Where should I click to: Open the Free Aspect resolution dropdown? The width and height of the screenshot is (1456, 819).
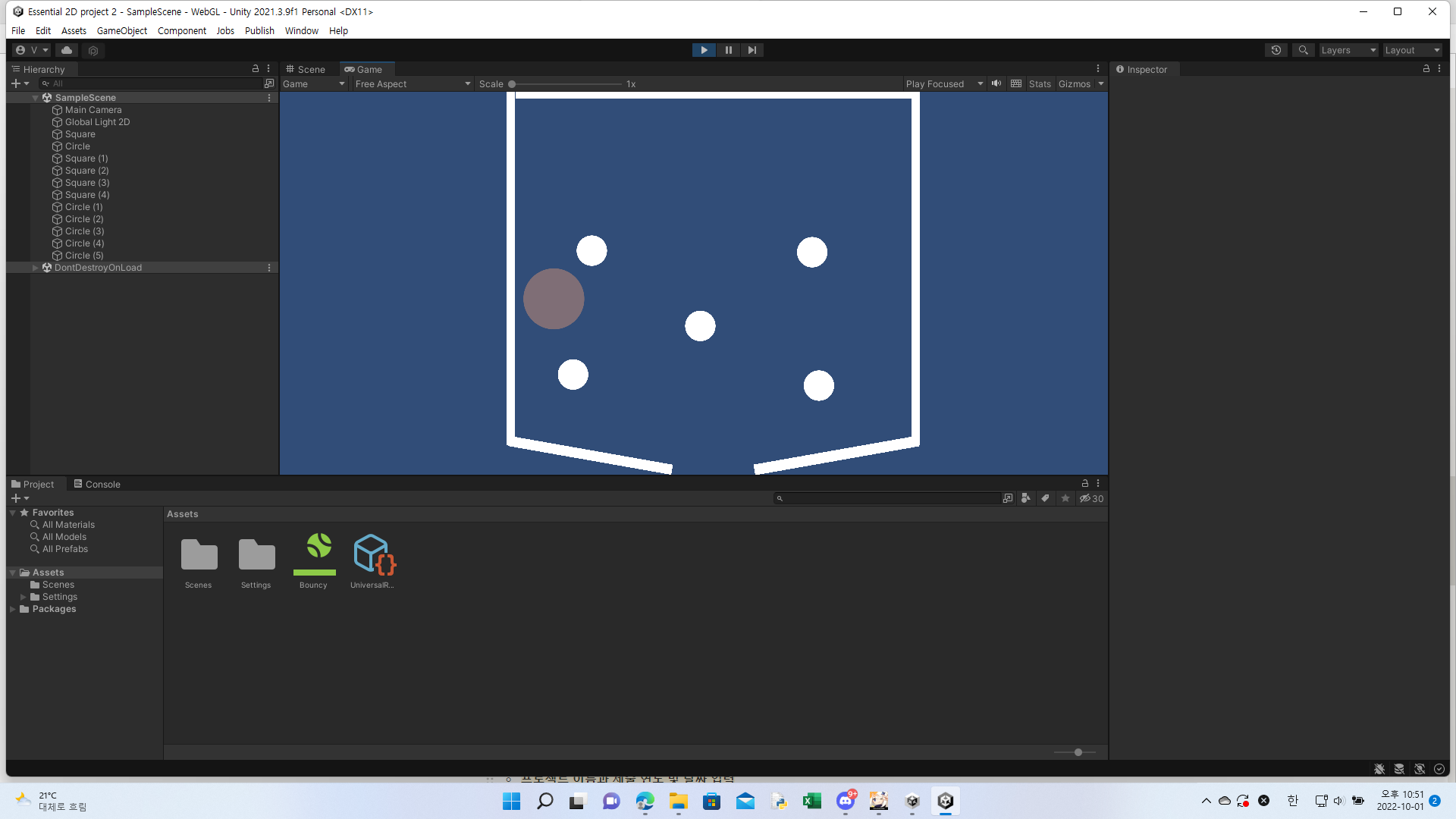[x=412, y=83]
